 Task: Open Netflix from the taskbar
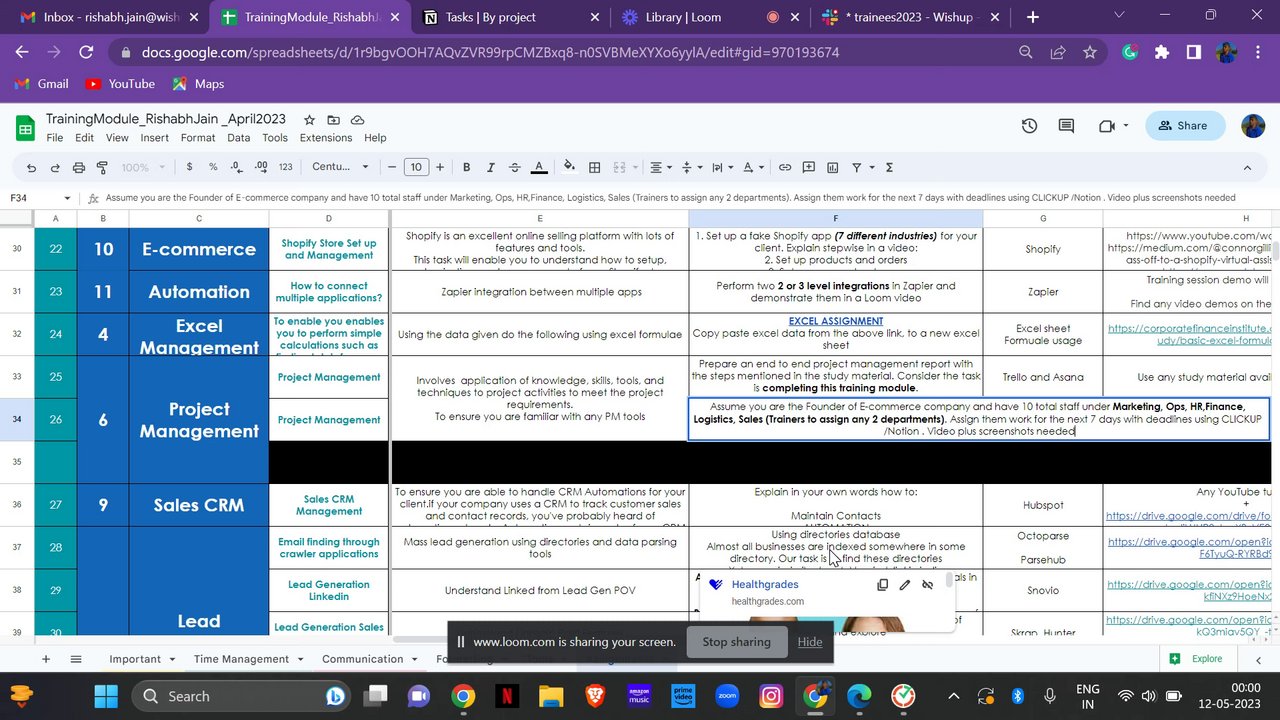[x=506, y=696]
